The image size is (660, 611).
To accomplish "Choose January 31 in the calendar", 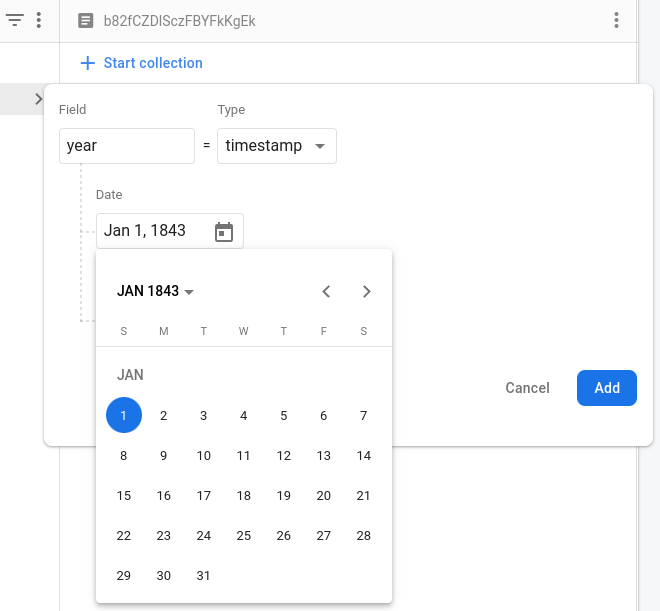I will coord(204,575).
